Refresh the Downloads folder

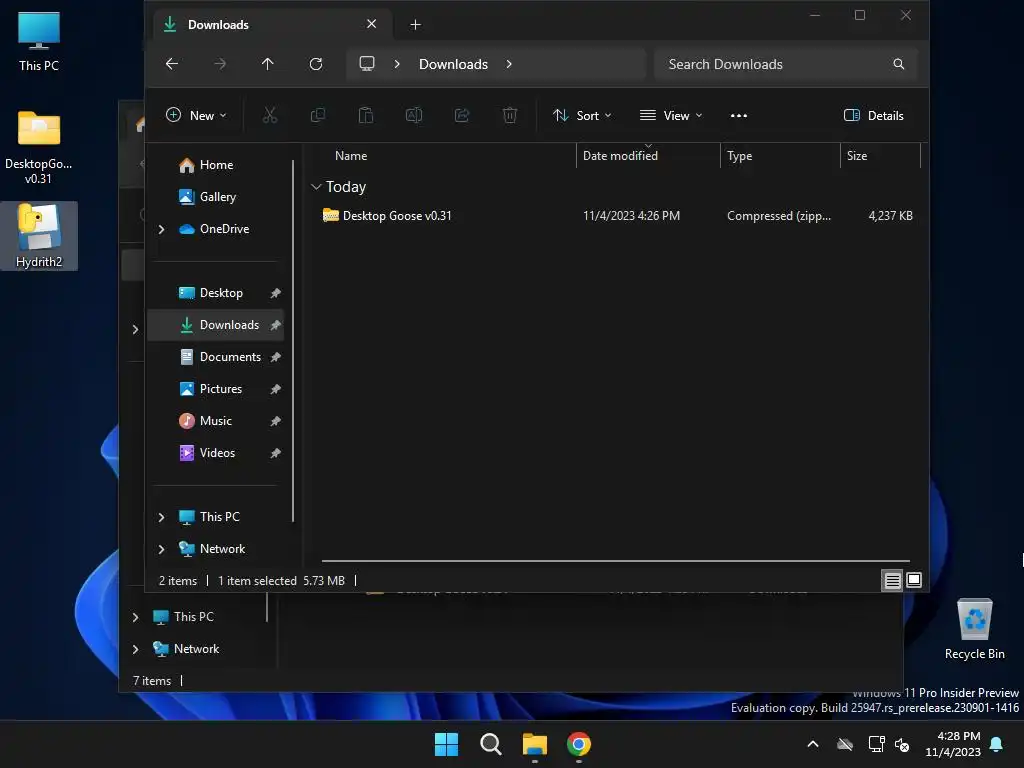click(316, 64)
